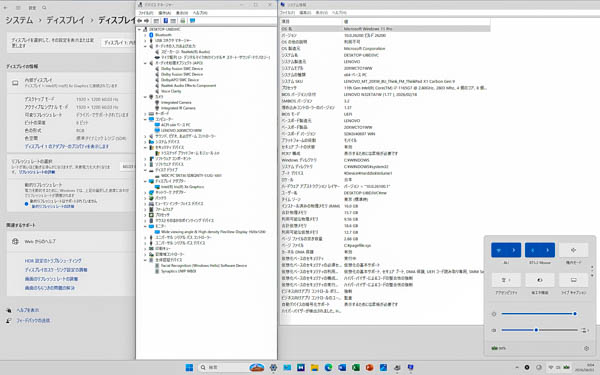Open the Settings hamburger navigation menu

pos(18,8)
